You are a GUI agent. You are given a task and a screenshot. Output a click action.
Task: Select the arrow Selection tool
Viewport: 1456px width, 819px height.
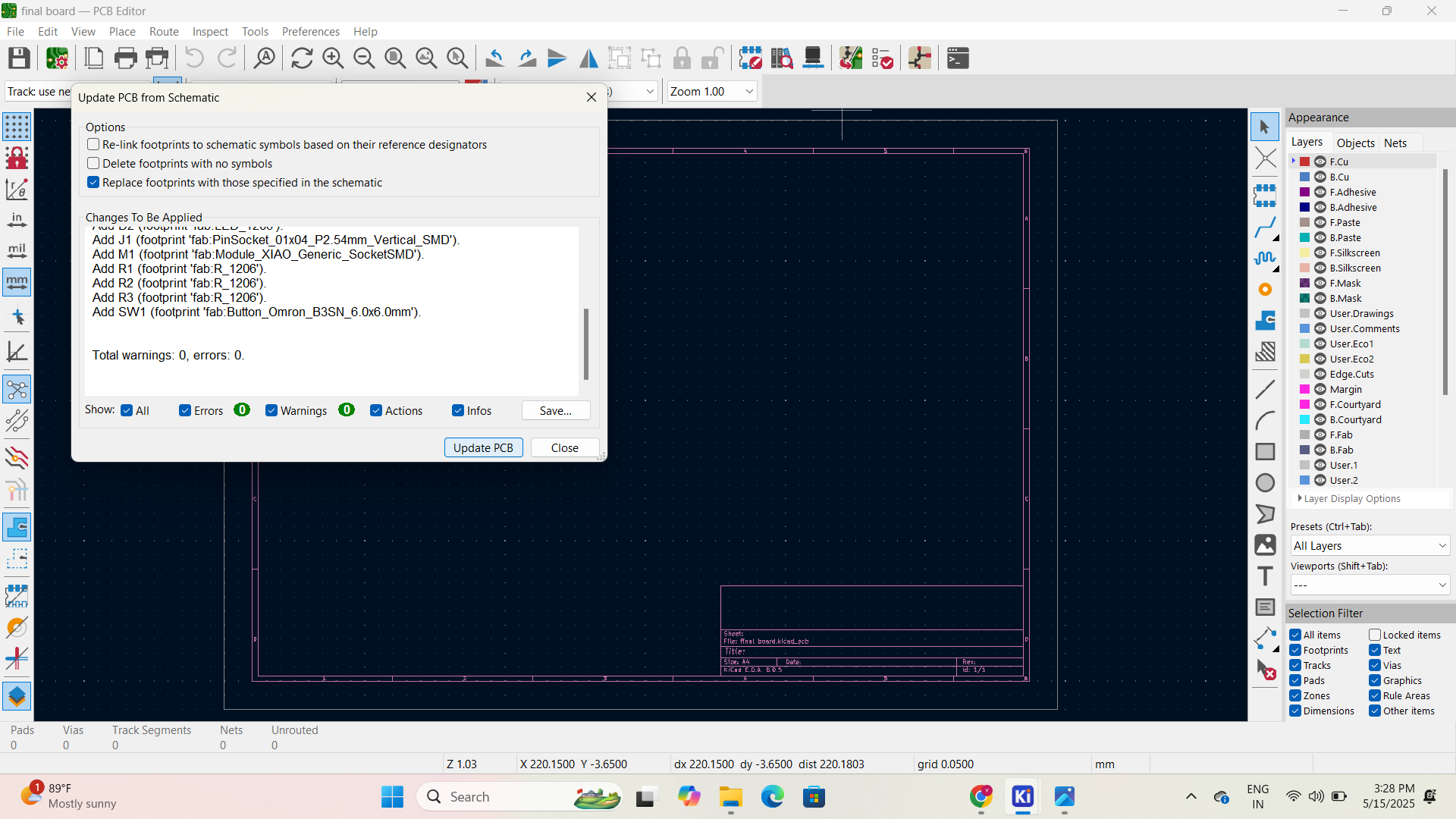coord(1265,127)
